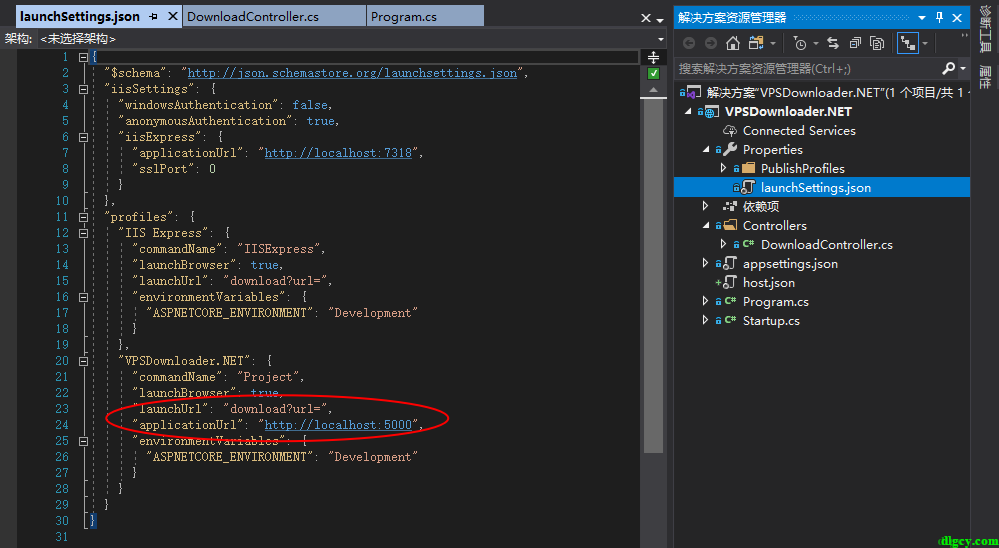999x548 pixels.
Task: Open the Solution Explorer window position dropdown
Action: pos(922,18)
